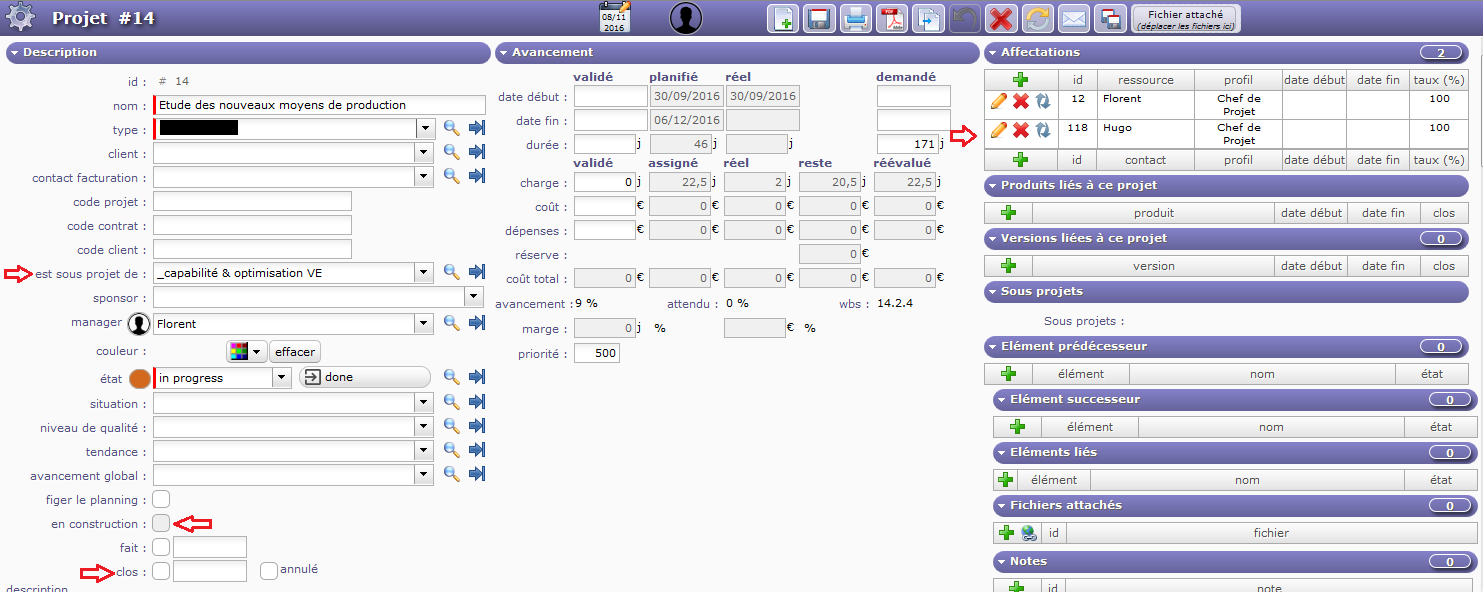The width and height of the screenshot is (1483, 592).
Task: Save the project with the floppy disk icon
Action: [x=820, y=19]
